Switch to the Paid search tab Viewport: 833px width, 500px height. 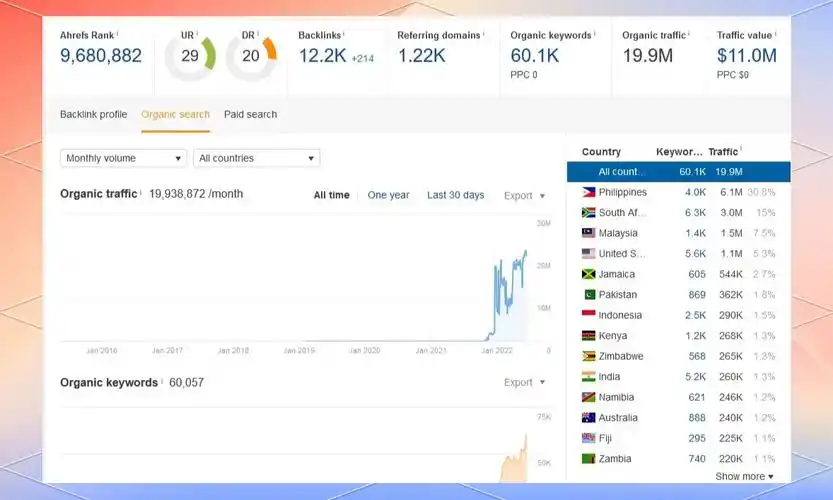pos(250,115)
